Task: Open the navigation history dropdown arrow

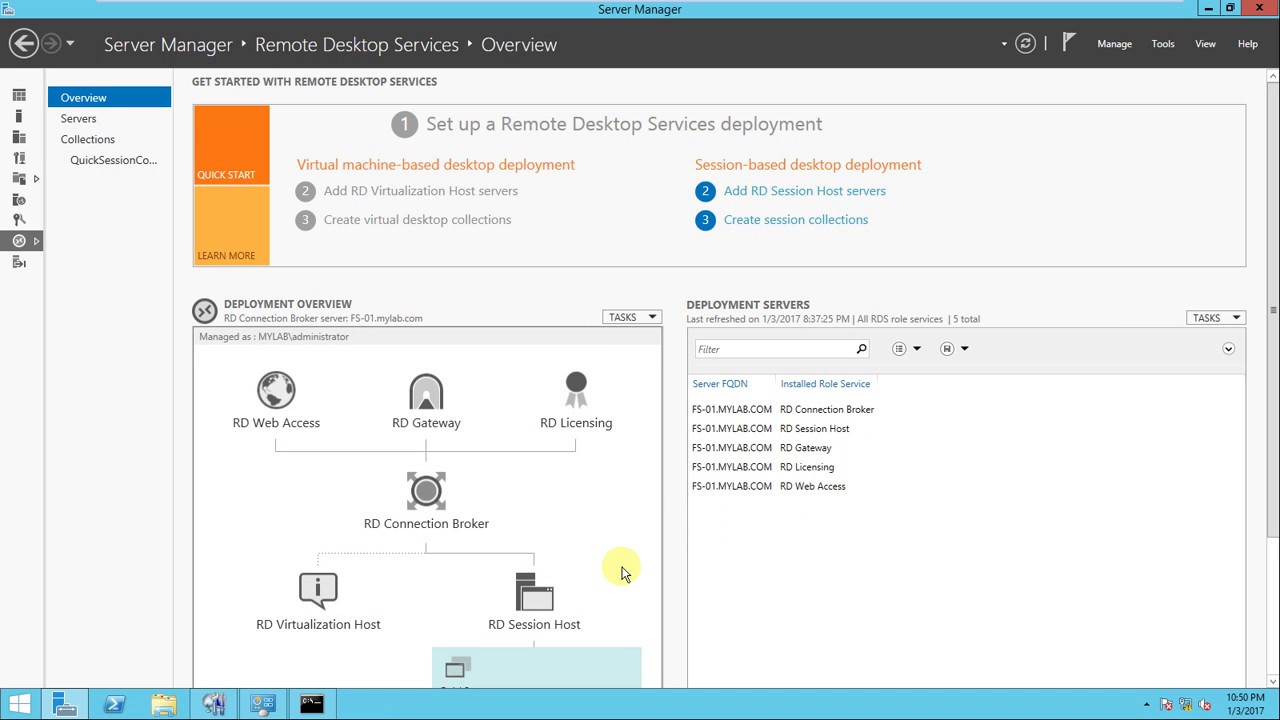Action: pyautogui.click(x=70, y=44)
